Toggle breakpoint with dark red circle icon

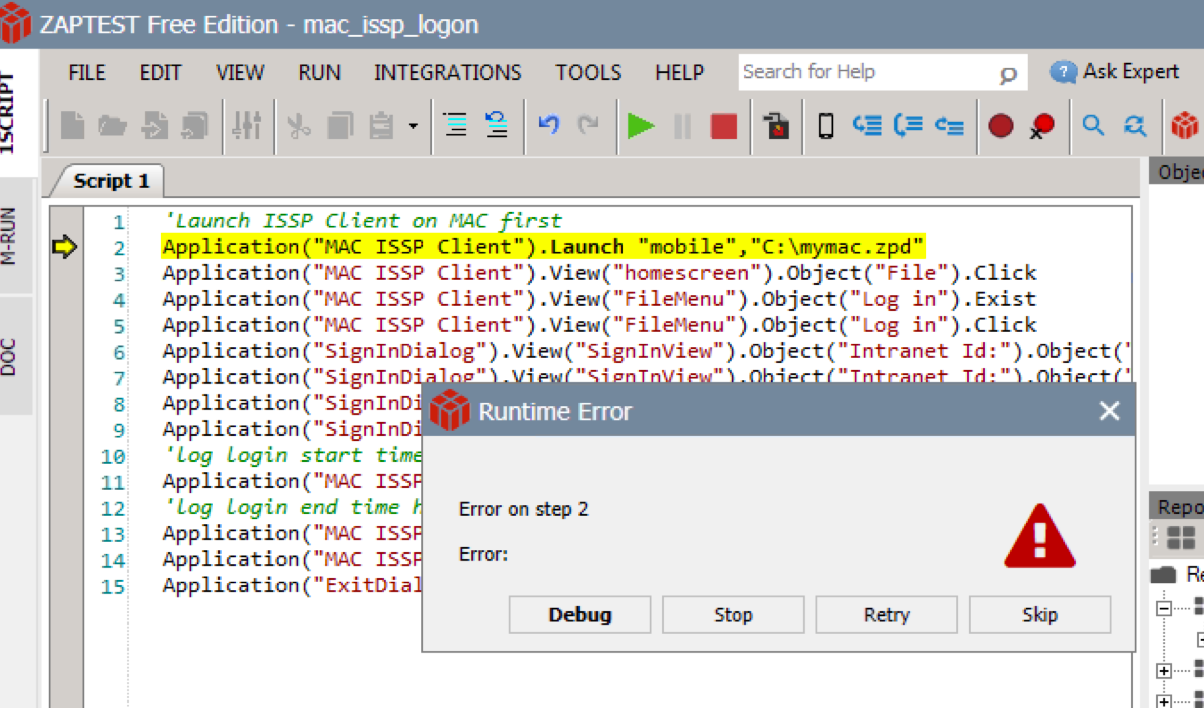click(x=1001, y=126)
